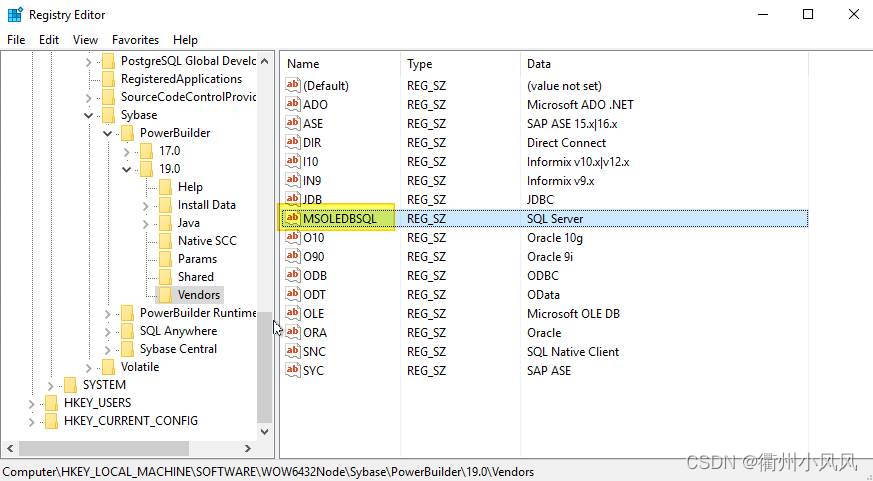Screen dimensions: 873x481
Task: Click the tree vertical scrollbar down arrow
Action: tap(264, 431)
